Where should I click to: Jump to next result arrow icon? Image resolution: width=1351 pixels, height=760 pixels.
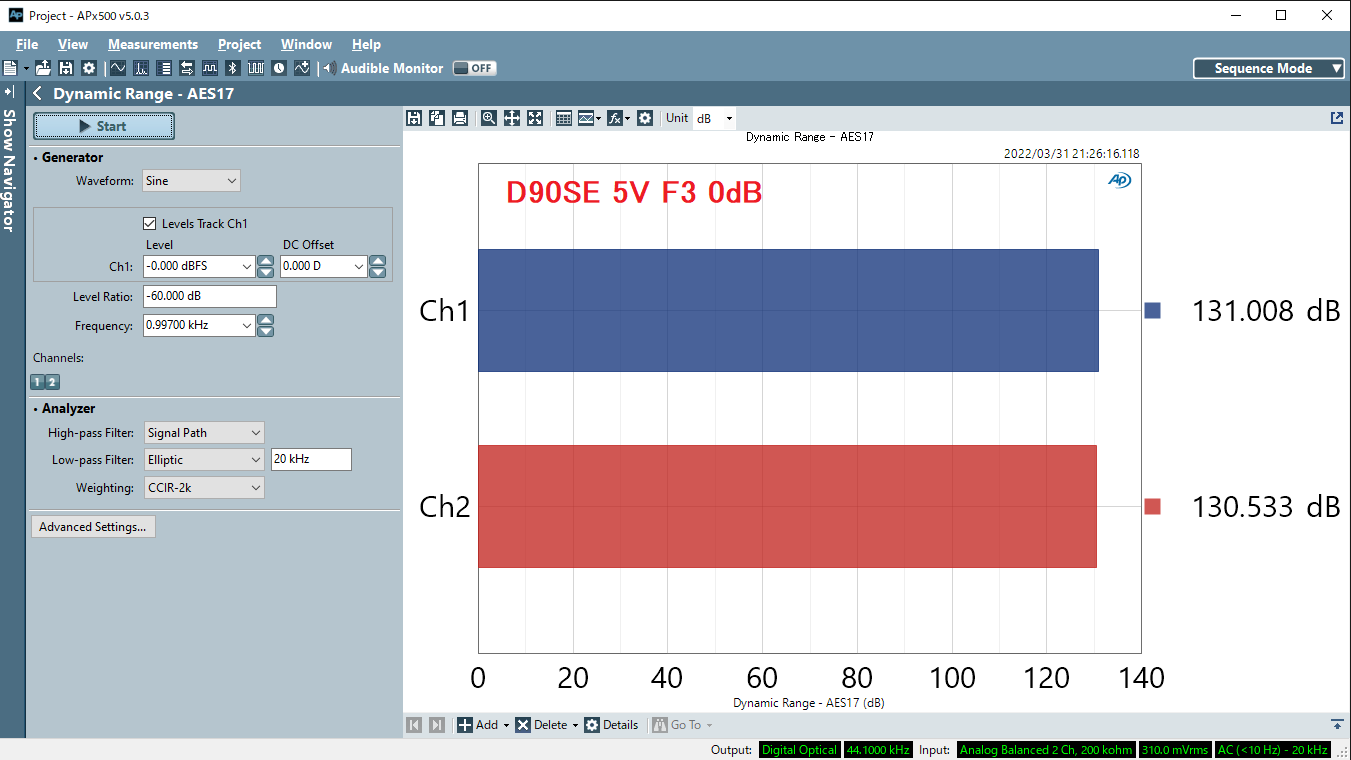pos(437,725)
